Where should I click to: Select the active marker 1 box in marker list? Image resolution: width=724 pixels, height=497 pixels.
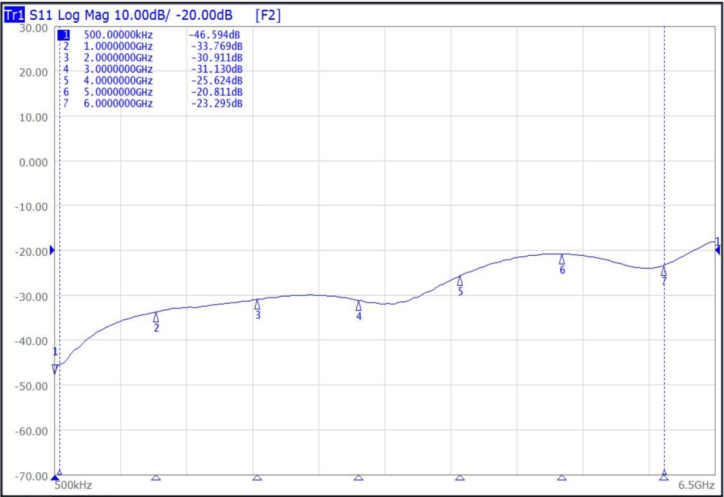coord(65,35)
